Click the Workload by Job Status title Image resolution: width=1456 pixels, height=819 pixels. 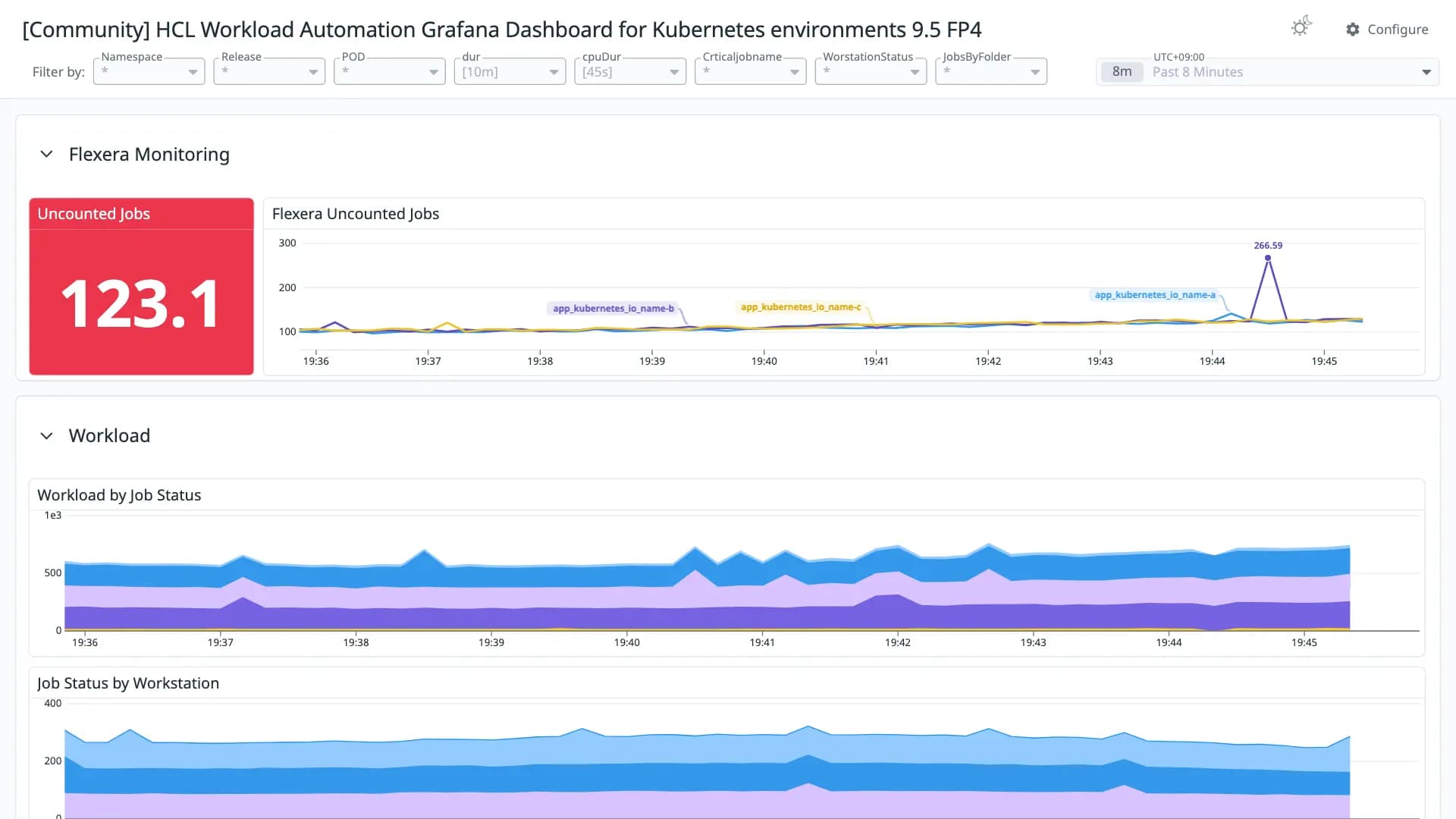tap(119, 495)
